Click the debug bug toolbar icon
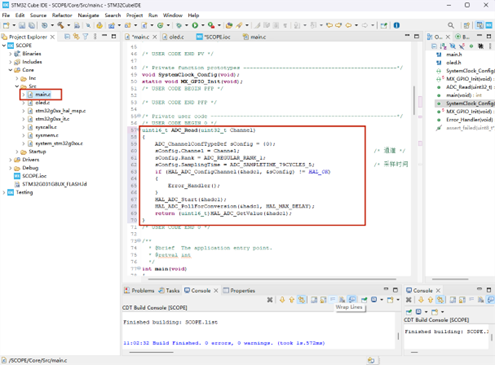 click(179, 25)
